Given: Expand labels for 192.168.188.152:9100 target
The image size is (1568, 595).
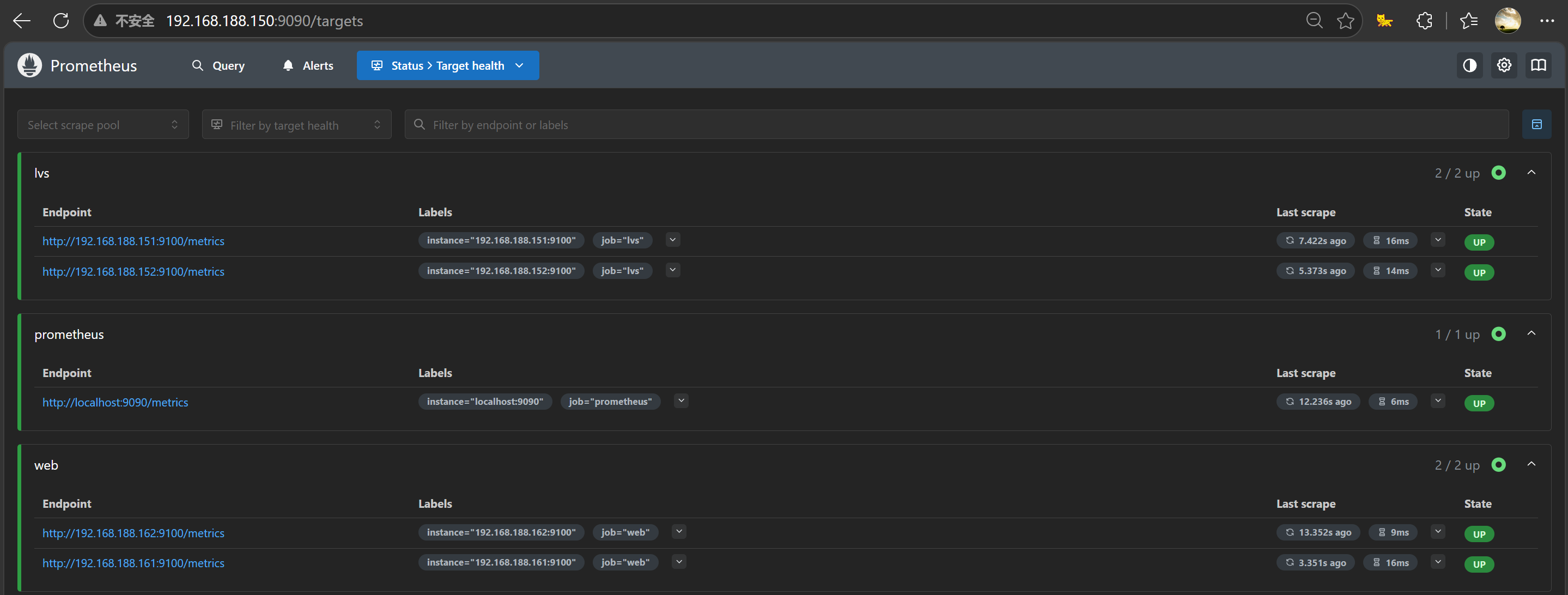Looking at the screenshot, I should (673, 270).
